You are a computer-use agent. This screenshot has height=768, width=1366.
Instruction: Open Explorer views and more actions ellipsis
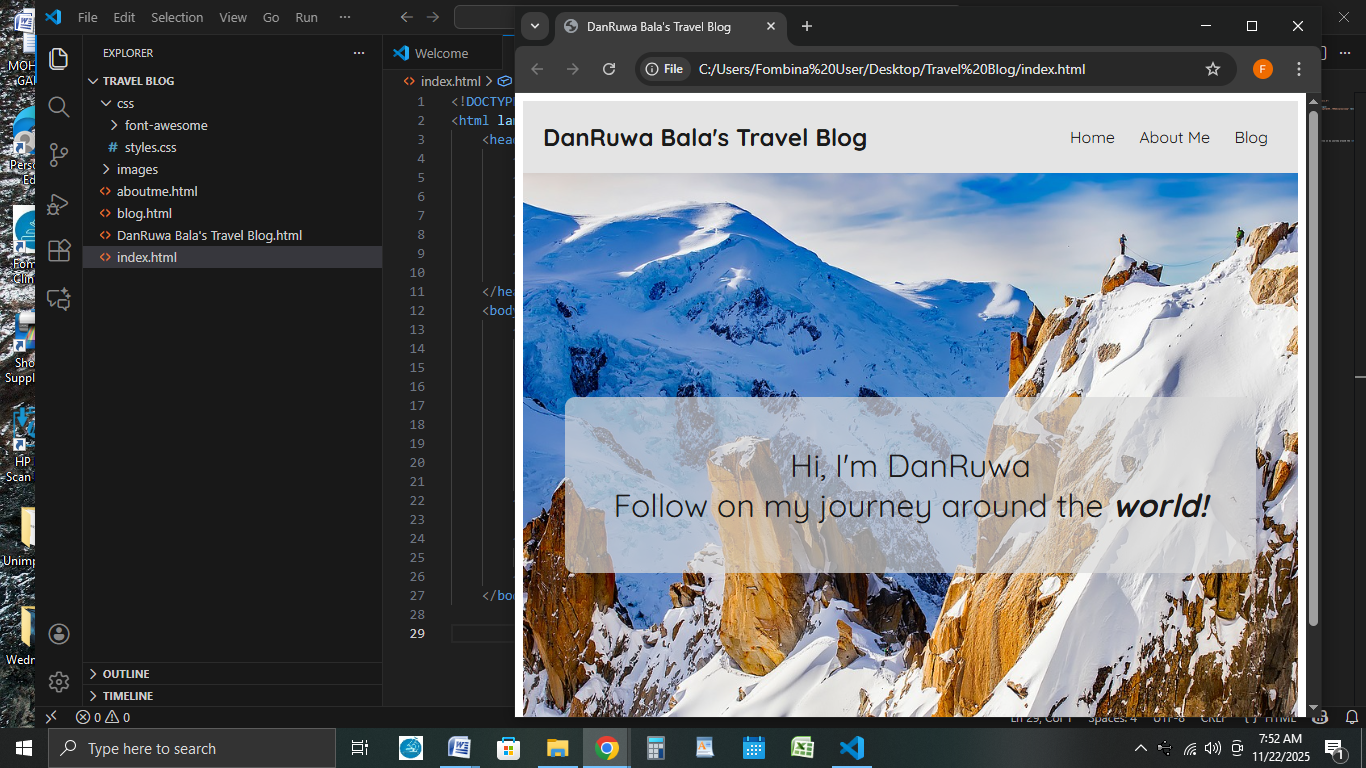(359, 53)
